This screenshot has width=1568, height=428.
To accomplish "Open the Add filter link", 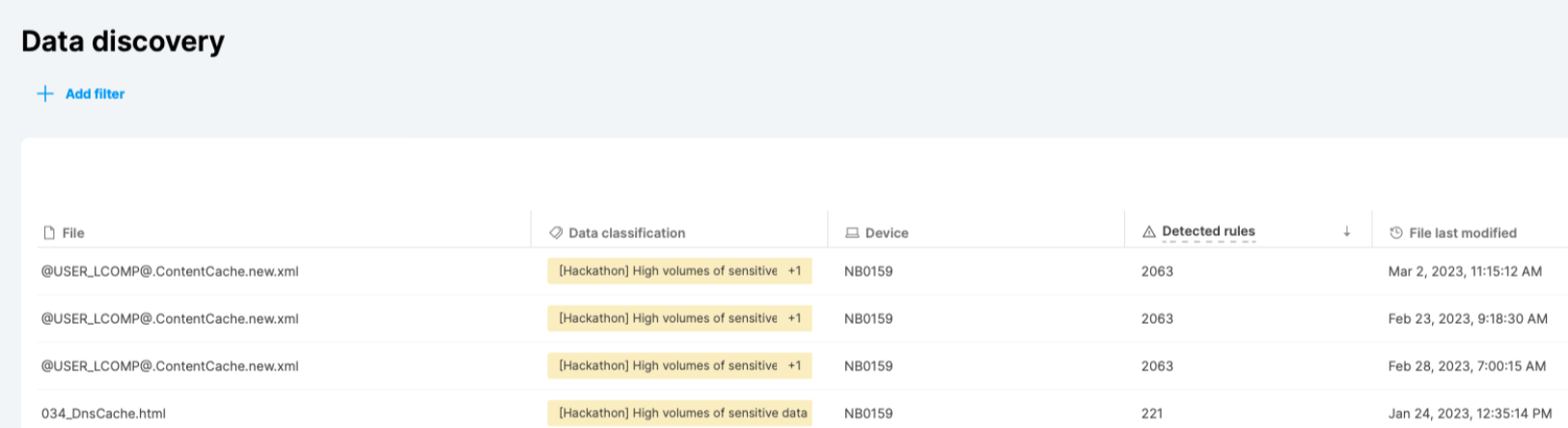I will pos(95,94).
